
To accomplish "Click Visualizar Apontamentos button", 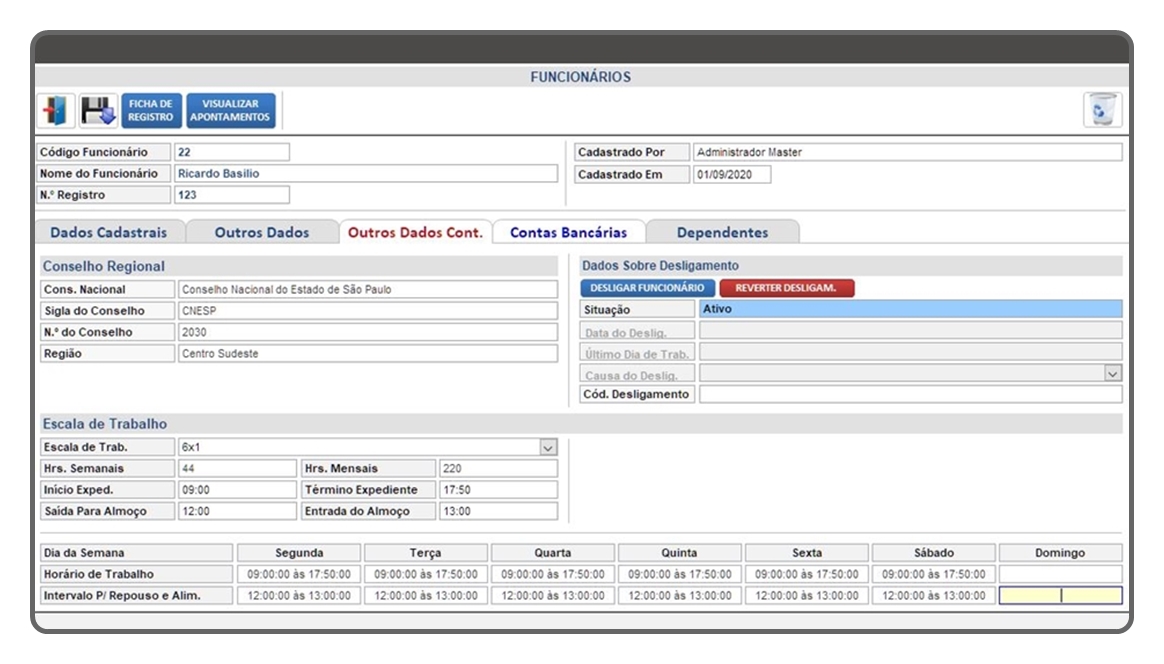I will (231, 111).
